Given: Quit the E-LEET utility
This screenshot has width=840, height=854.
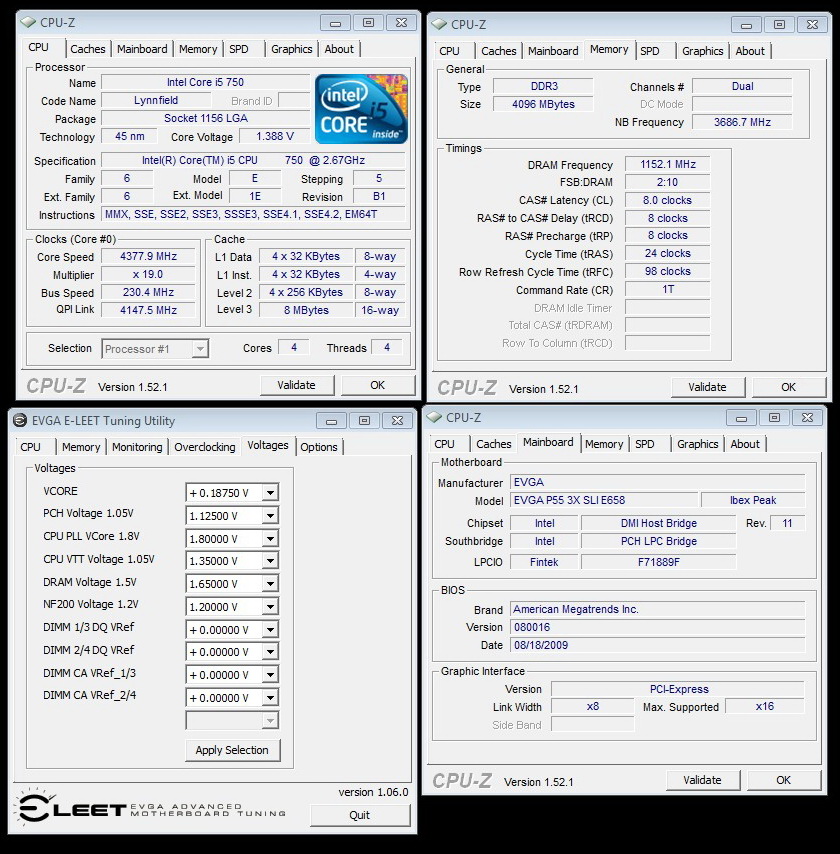Looking at the screenshot, I should [x=360, y=815].
